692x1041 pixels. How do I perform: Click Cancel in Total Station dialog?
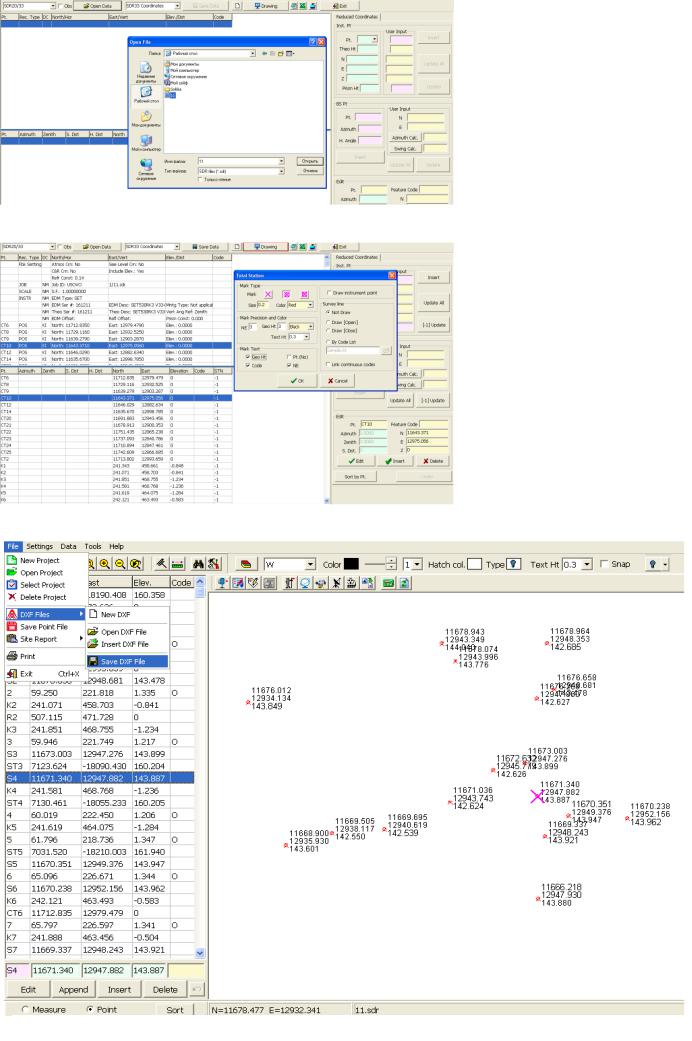337,381
